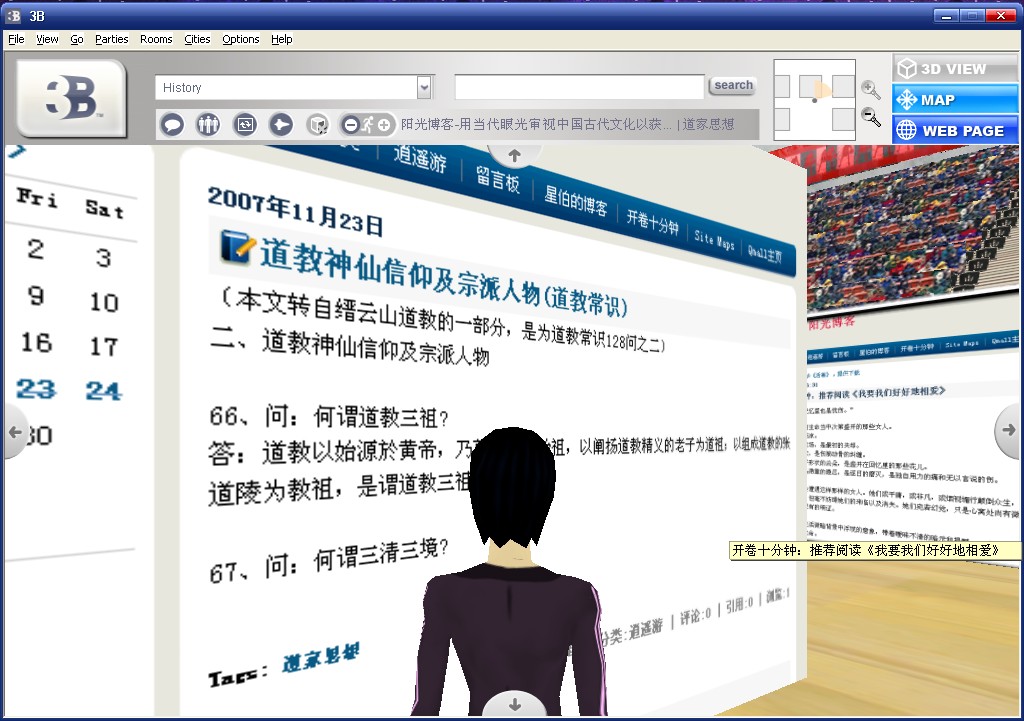
Task: Click calendar date 16
Action: coord(36,342)
